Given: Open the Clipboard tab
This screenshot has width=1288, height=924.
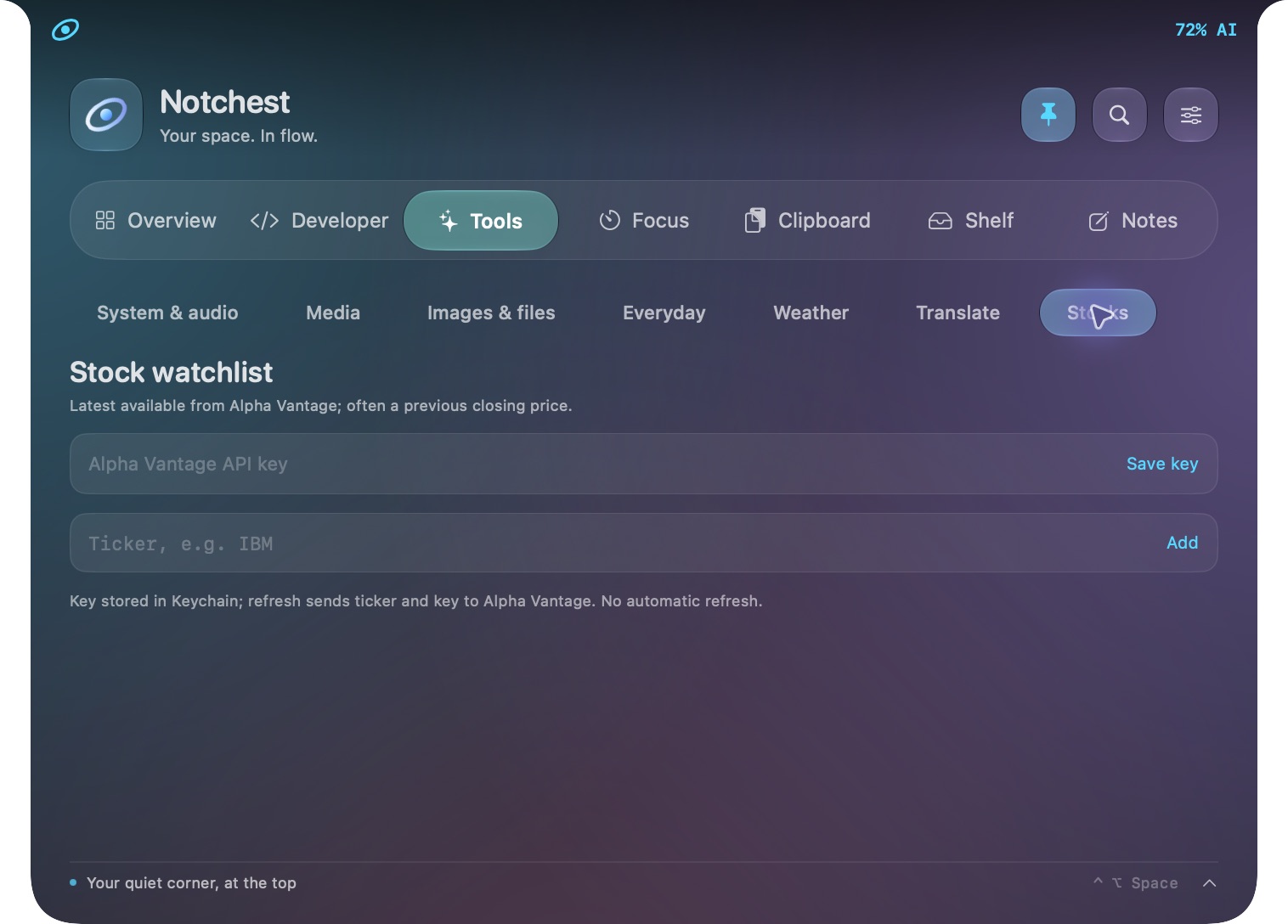Looking at the screenshot, I should 807,221.
